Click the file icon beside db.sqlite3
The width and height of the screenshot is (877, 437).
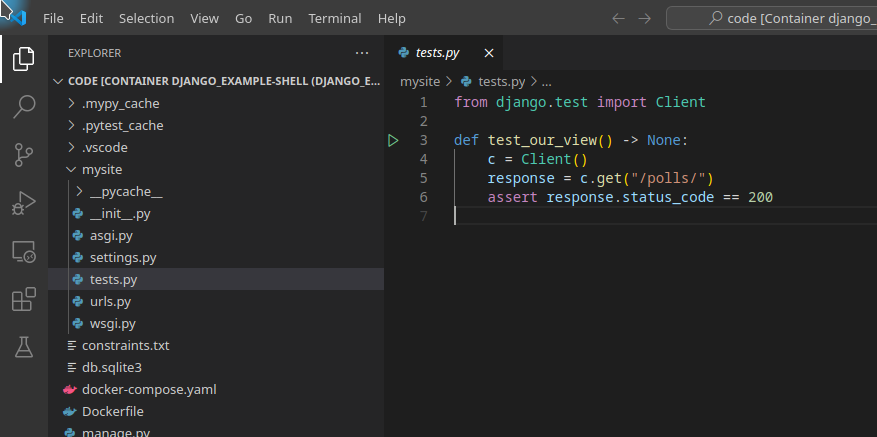(71, 368)
